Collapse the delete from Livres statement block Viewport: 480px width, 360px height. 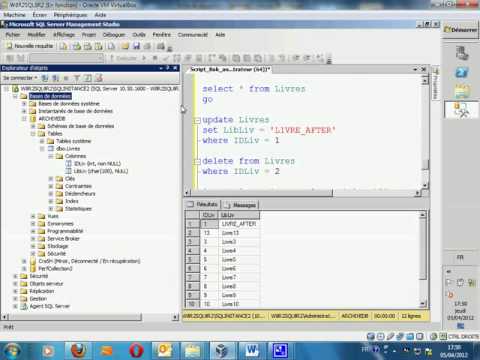click(x=197, y=162)
